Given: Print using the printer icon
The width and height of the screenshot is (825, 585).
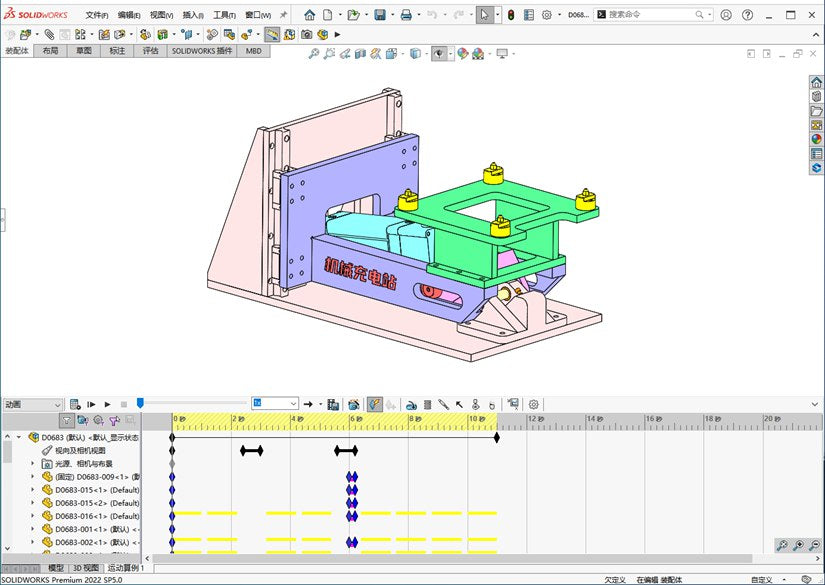Looking at the screenshot, I should [406, 15].
